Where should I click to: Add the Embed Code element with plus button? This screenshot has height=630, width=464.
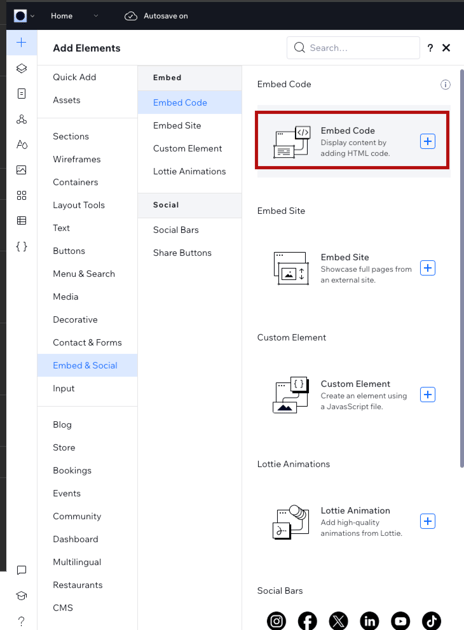tap(428, 141)
